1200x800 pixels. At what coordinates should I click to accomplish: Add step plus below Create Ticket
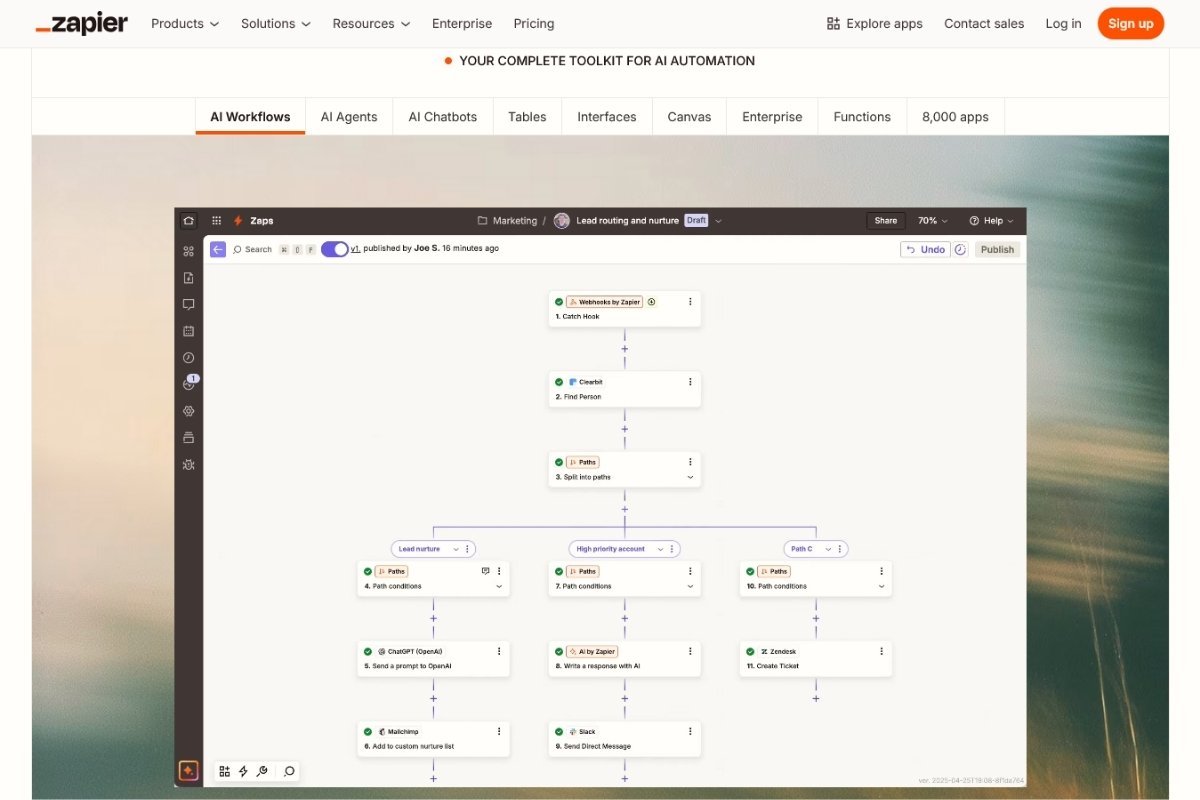coord(816,698)
